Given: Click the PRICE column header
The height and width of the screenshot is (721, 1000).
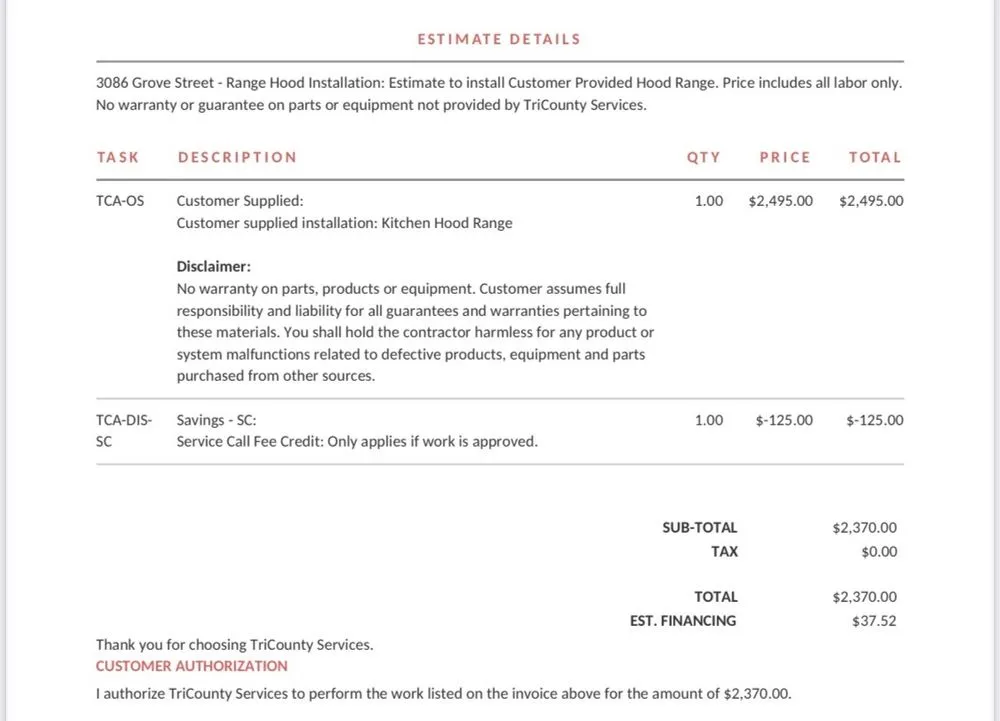Looking at the screenshot, I should pyautogui.click(x=785, y=157).
